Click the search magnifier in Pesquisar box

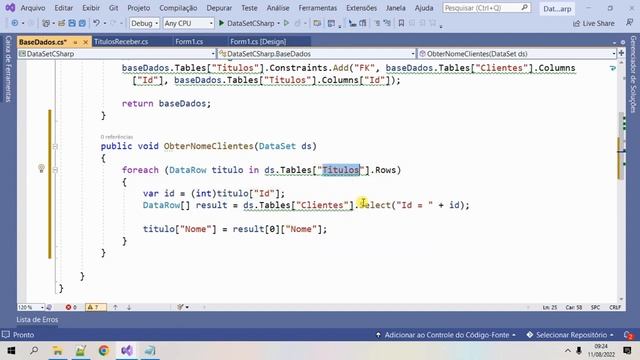(524, 7)
